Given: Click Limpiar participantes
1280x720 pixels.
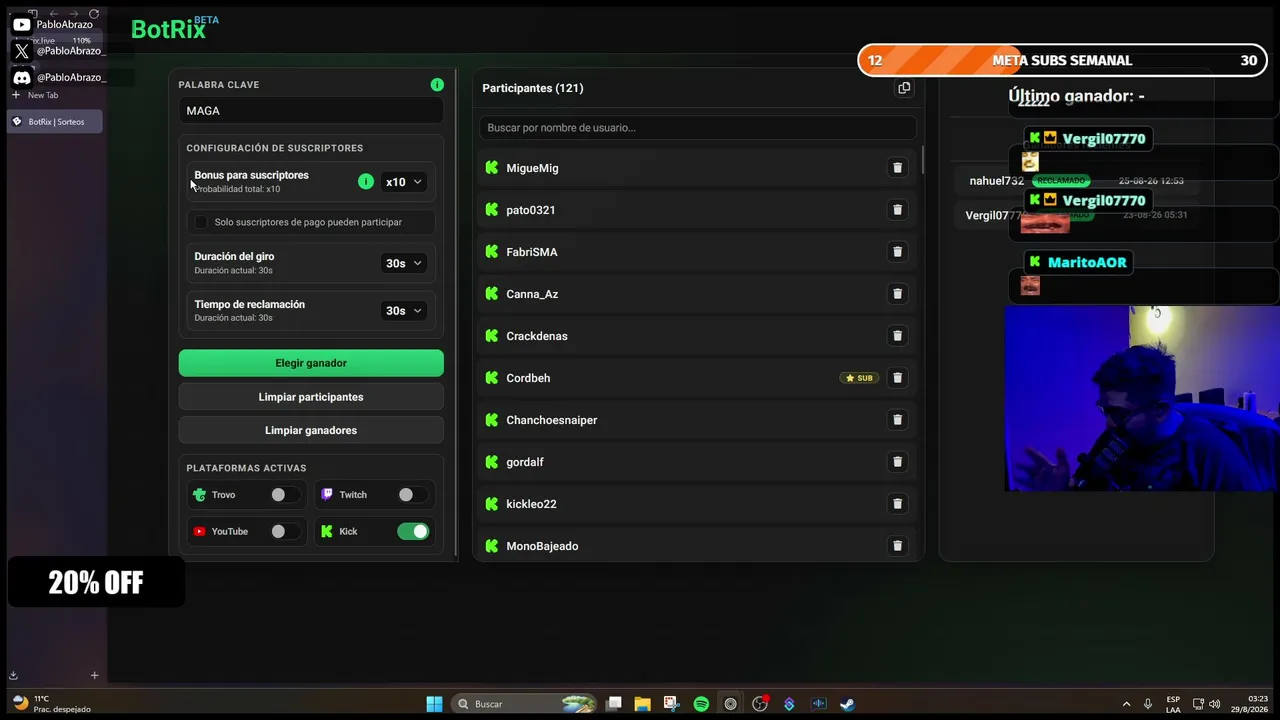Looking at the screenshot, I should [x=311, y=397].
